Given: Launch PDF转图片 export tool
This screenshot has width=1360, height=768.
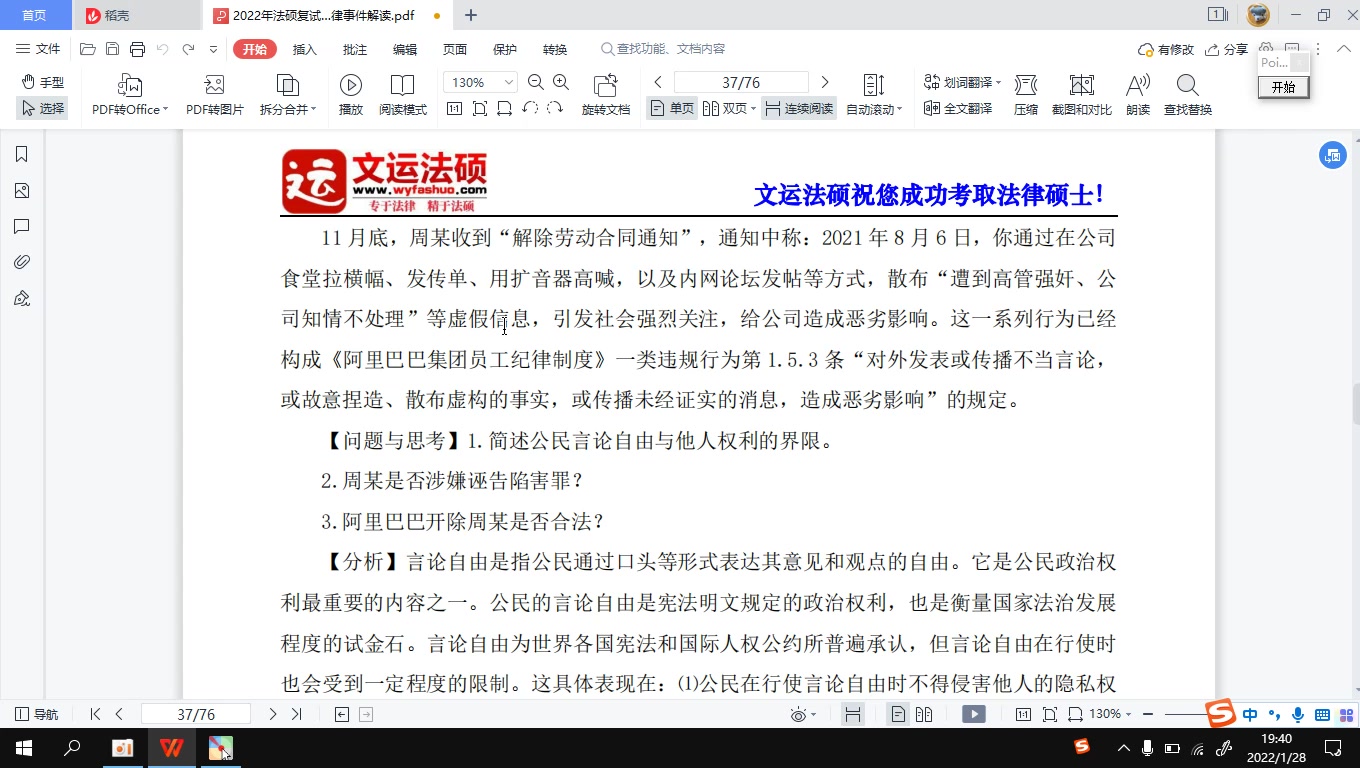Looking at the screenshot, I should pos(213,95).
